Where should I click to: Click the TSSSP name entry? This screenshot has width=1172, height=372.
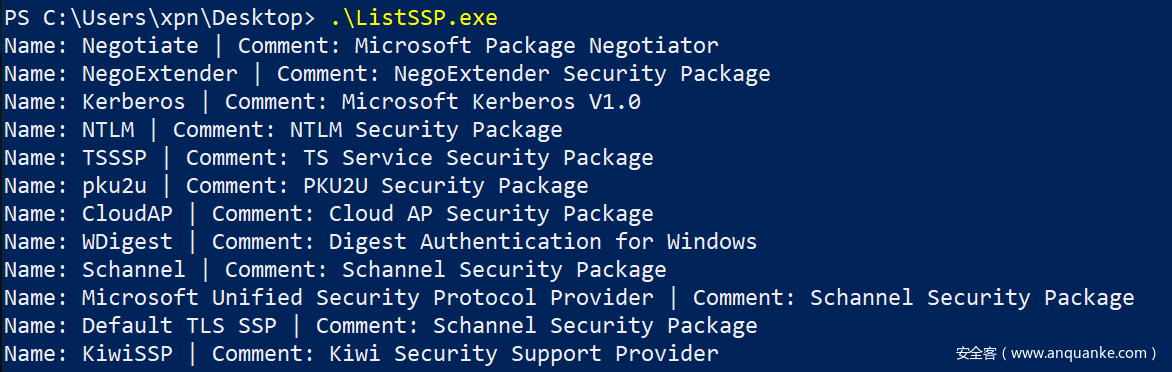pos(114,158)
